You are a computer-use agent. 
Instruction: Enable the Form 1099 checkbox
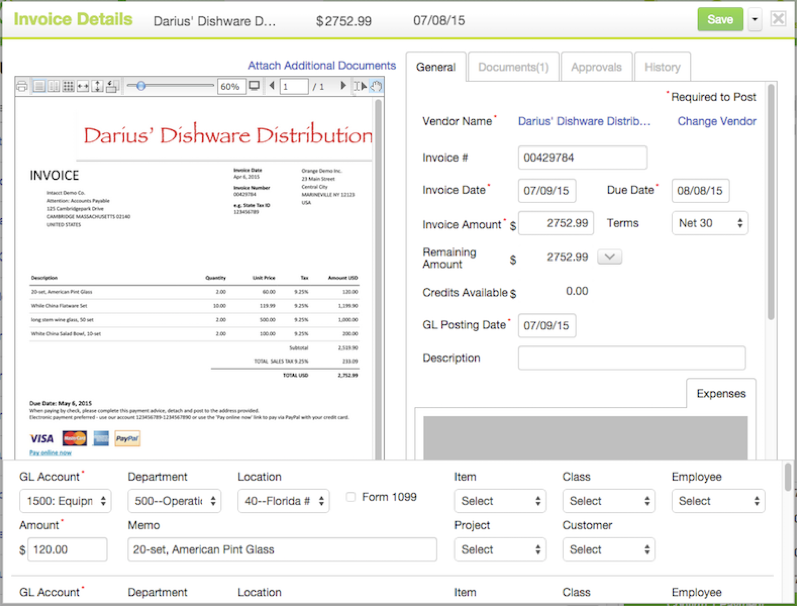click(x=350, y=497)
